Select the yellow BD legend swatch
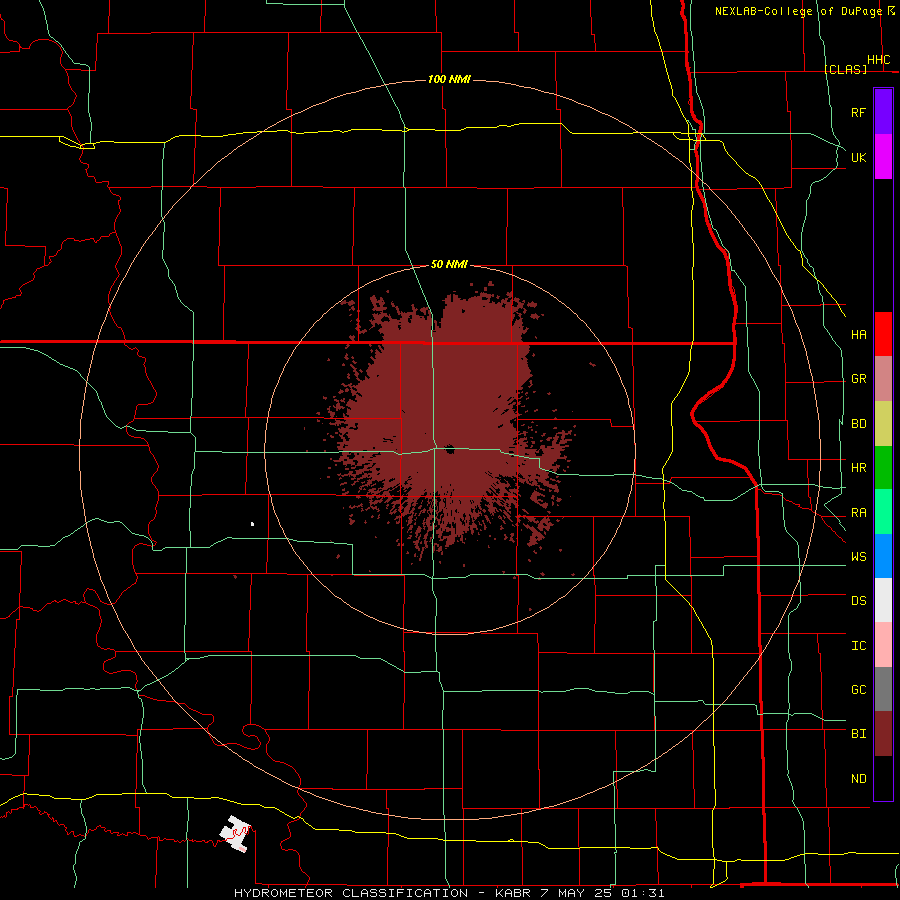This screenshot has width=900, height=900. pyautogui.click(x=883, y=424)
